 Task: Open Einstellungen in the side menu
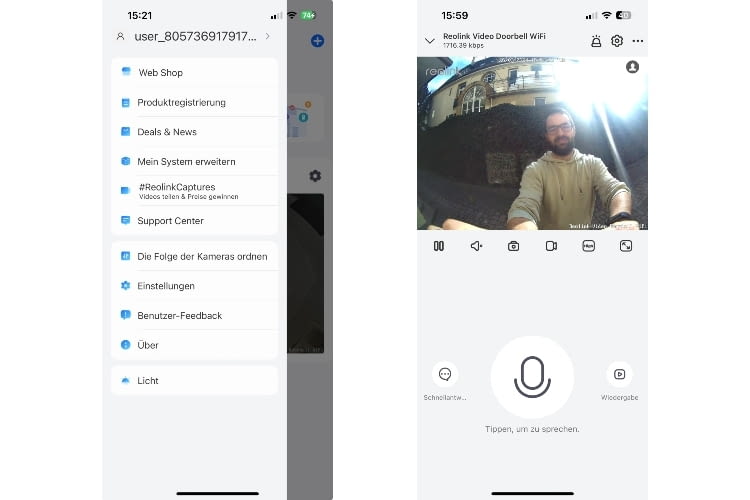[194, 286]
